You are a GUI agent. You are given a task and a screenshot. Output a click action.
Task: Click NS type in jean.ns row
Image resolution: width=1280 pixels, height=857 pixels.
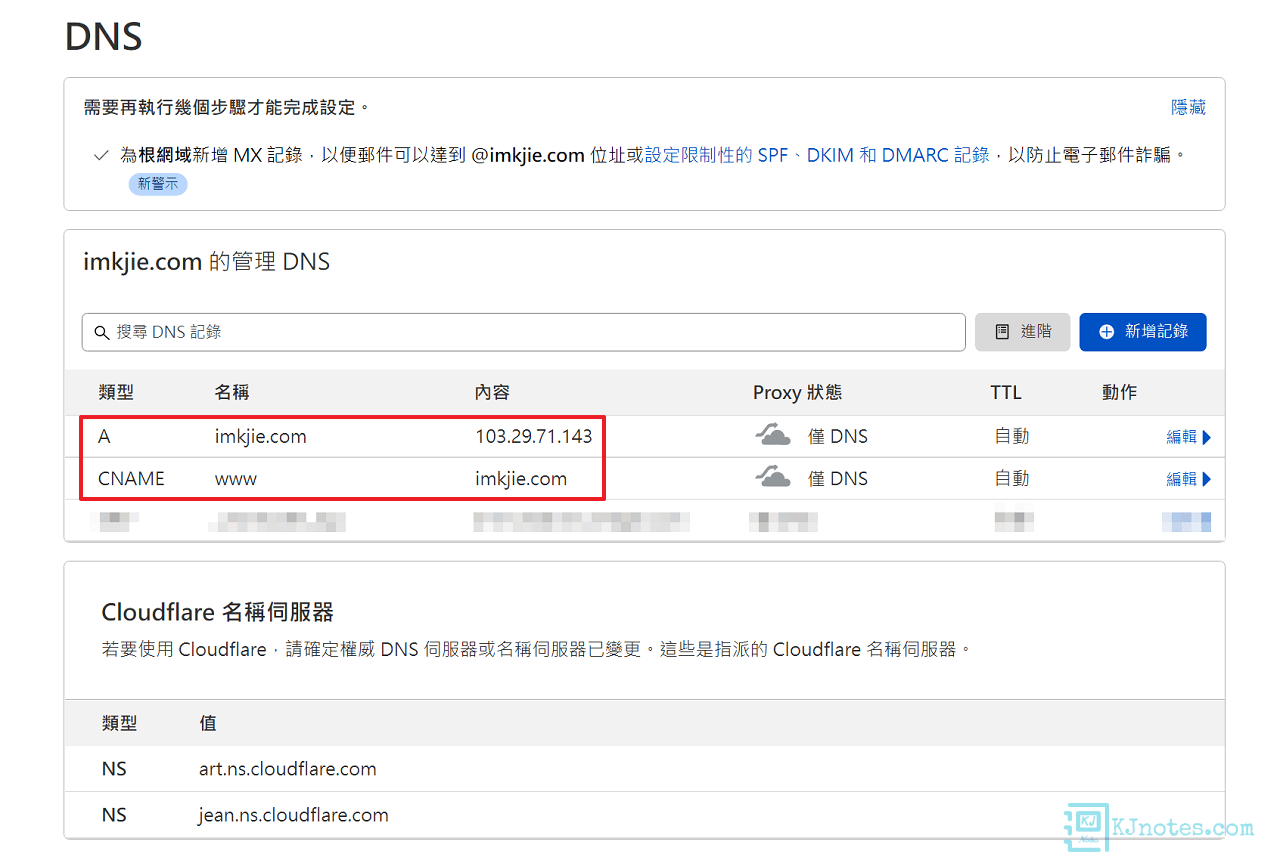[x=114, y=815]
